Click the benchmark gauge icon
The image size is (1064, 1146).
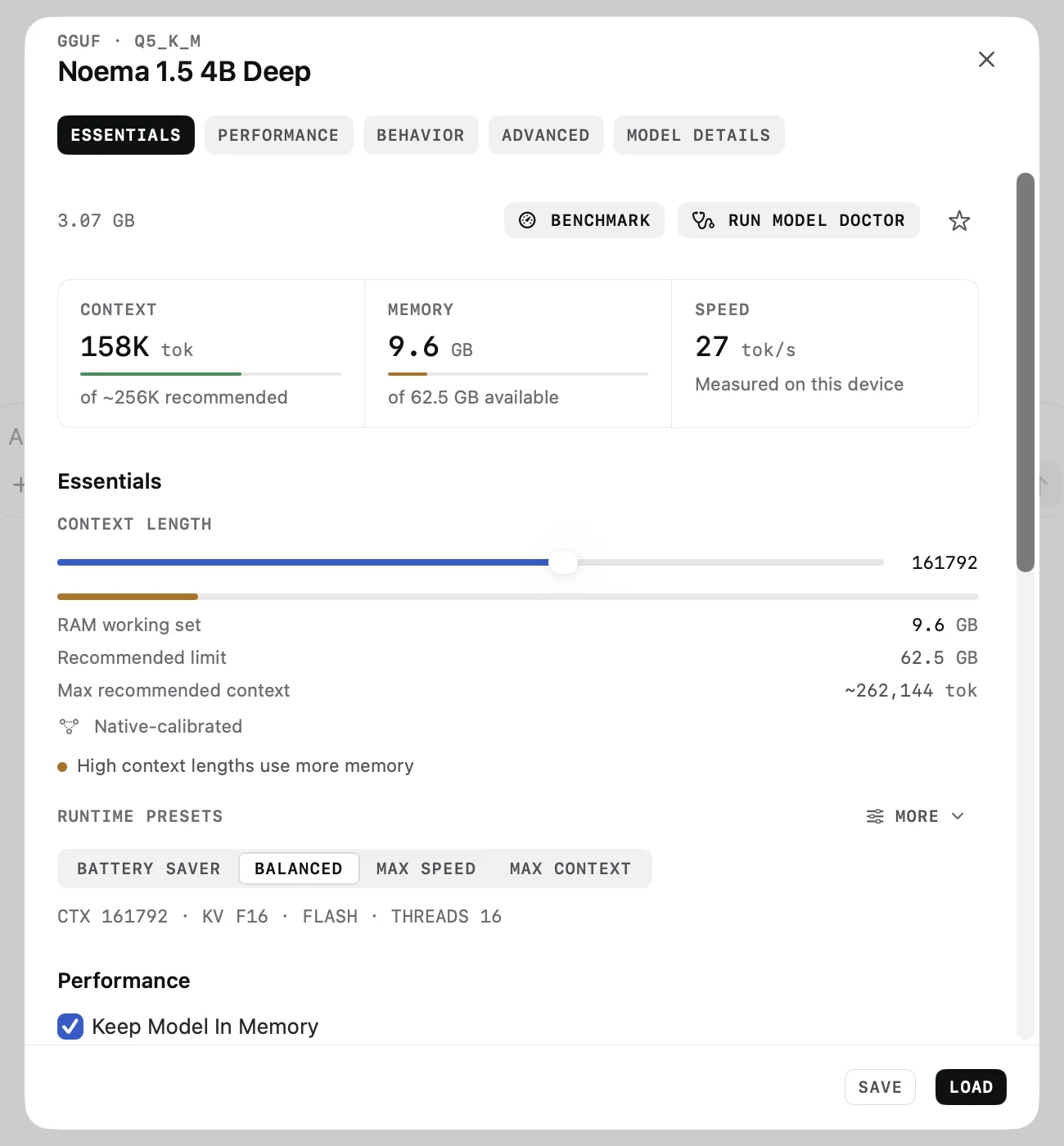pyautogui.click(x=528, y=220)
